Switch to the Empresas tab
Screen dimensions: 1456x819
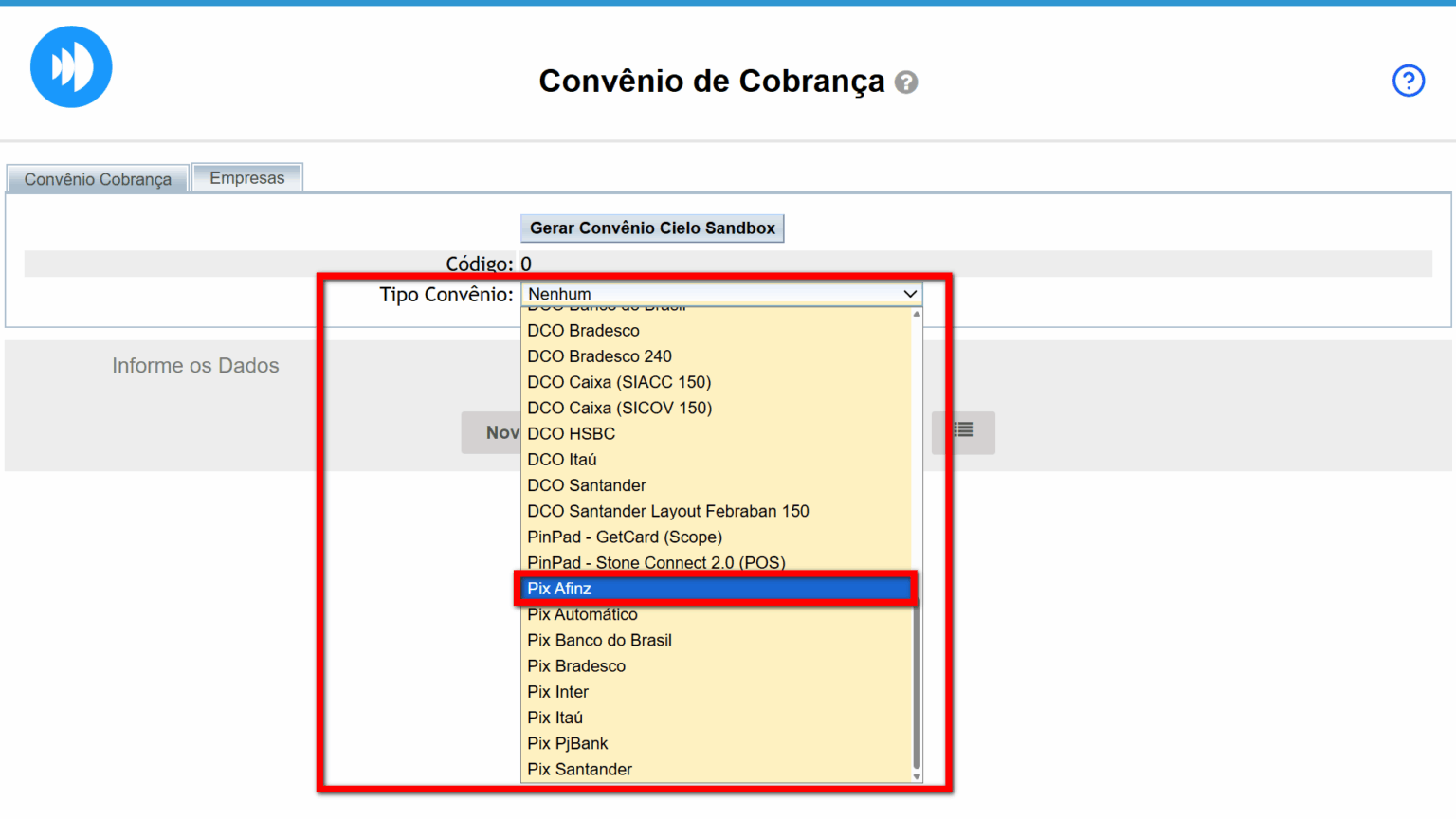pos(246,178)
